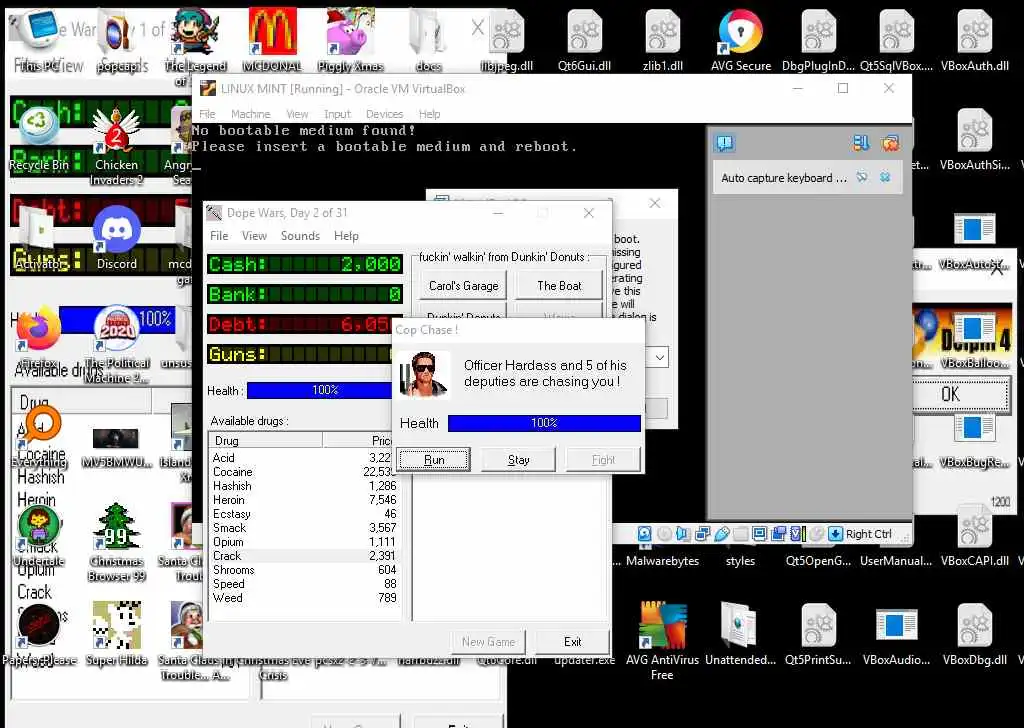The width and height of the screenshot is (1024, 728).
Task: Click the 100% health bar behind Firefox icon
Action: (118, 320)
